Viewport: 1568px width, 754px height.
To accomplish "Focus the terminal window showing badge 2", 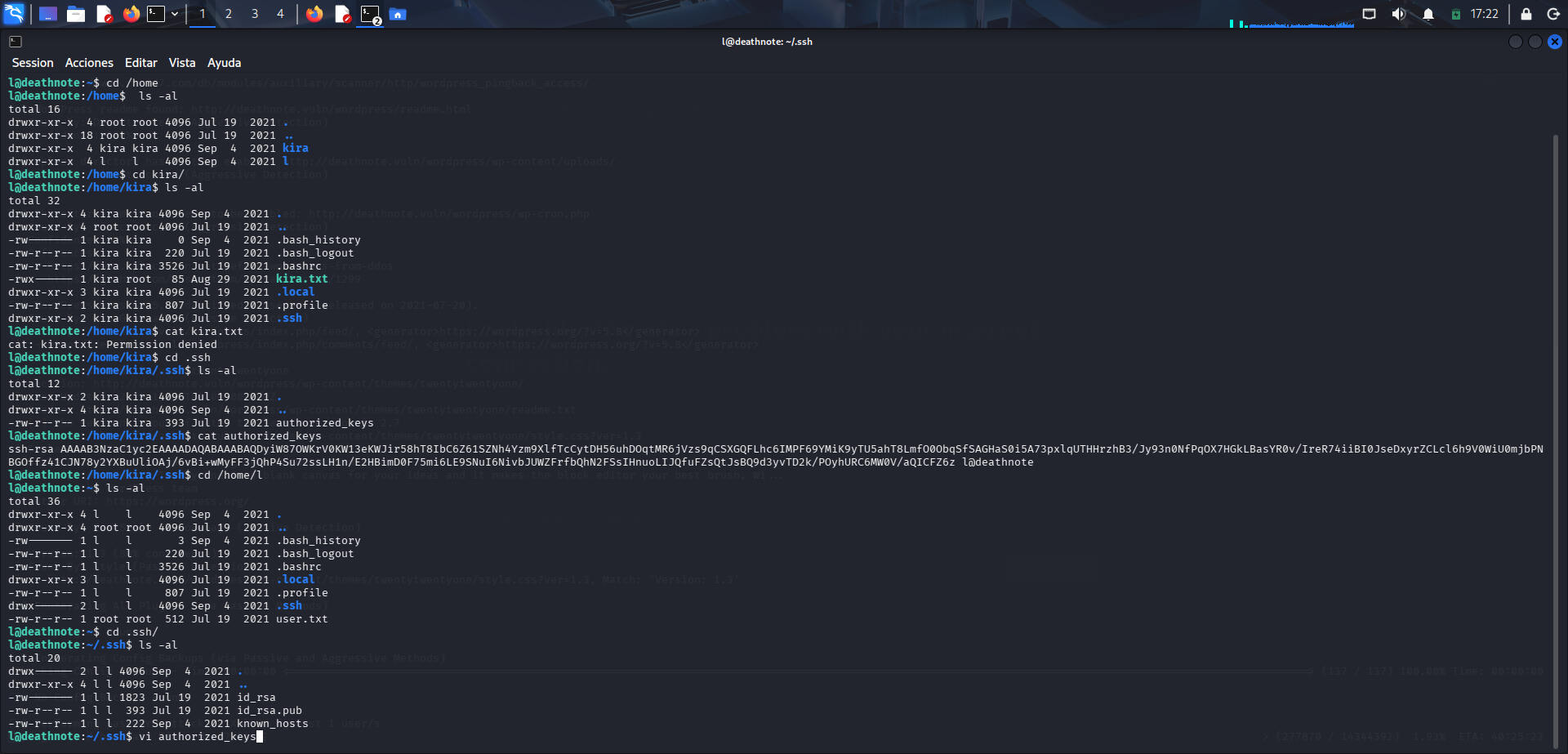I will pos(371,14).
